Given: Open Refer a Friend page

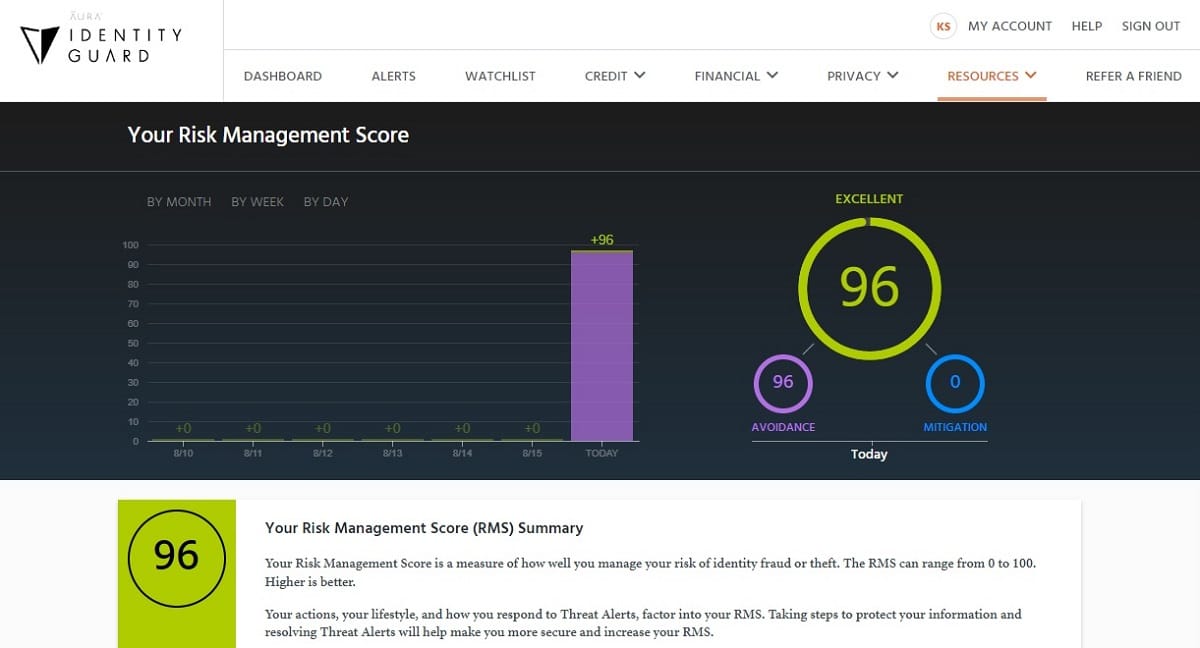Looking at the screenshot, I should pyautogui.click(x=1134, y=76).
